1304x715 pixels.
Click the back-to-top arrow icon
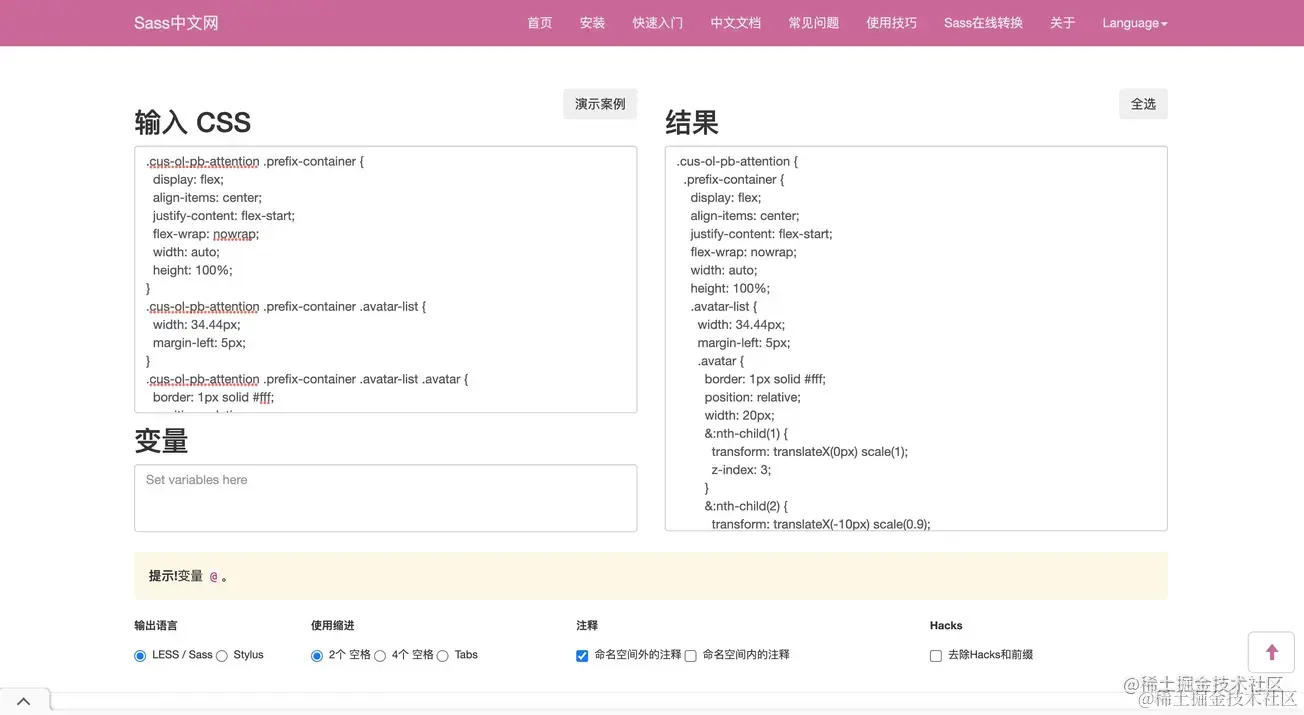click(1271, 651)
